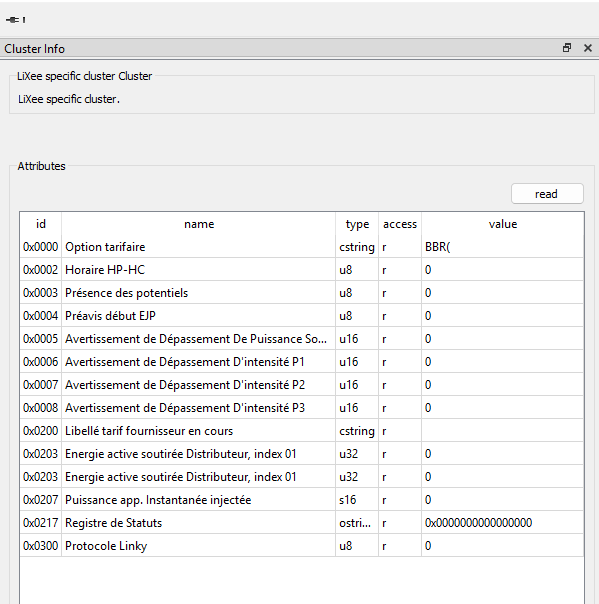Click the Registre de Statuts hex value
This screenshot has width=599, height=604.
coord(478,523)
